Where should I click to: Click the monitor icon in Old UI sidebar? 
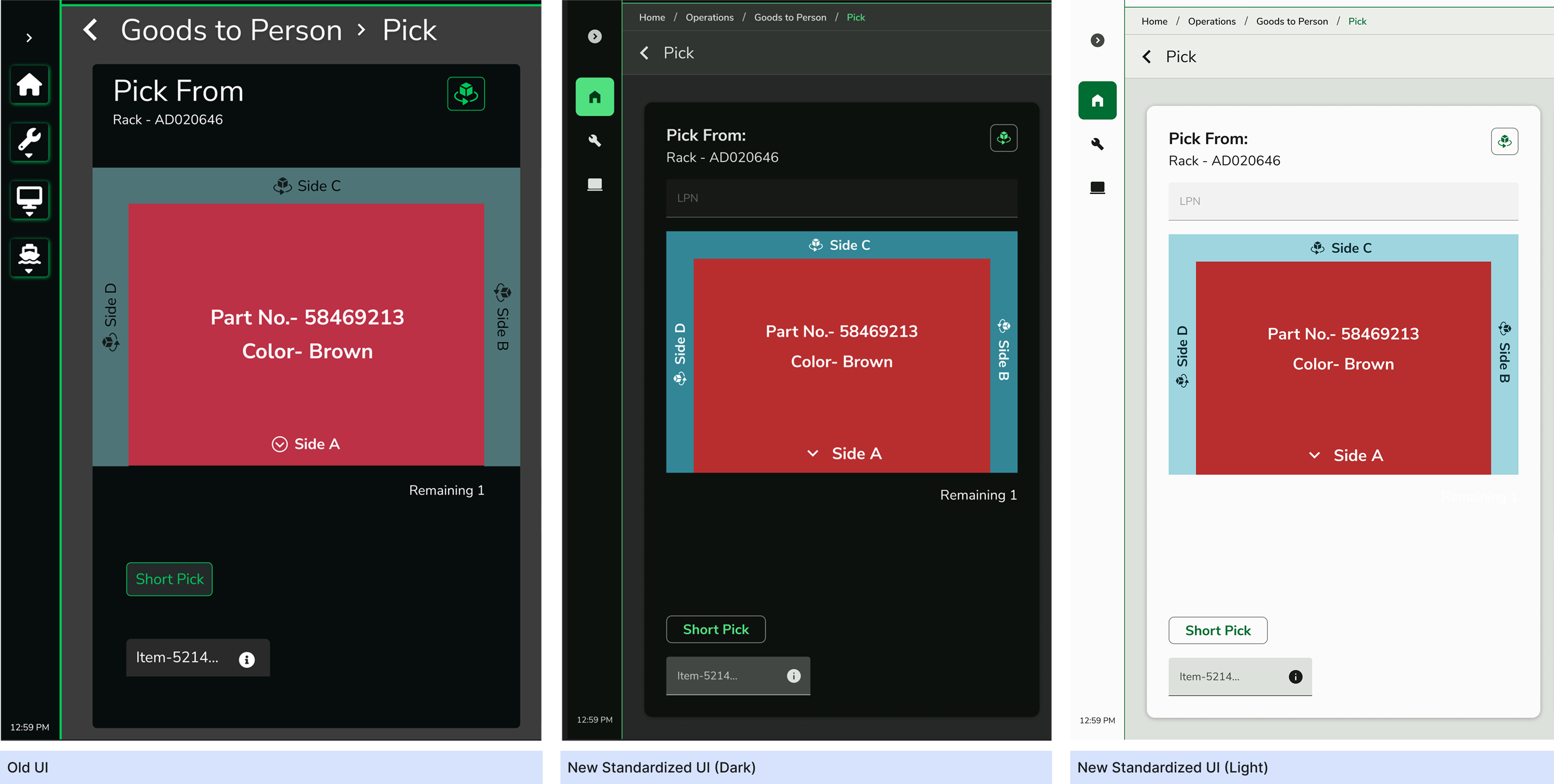[29, 199]
